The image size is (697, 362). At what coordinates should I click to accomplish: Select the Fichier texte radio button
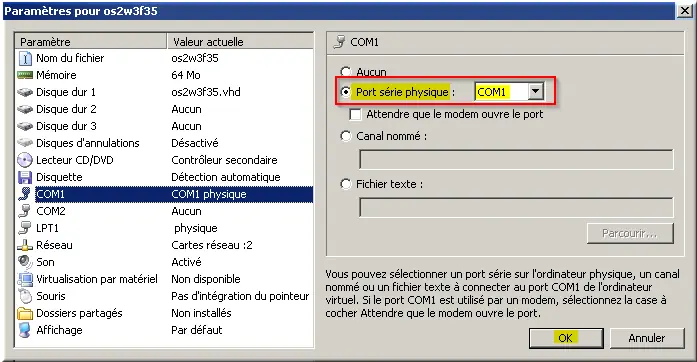tap(346, 184)
